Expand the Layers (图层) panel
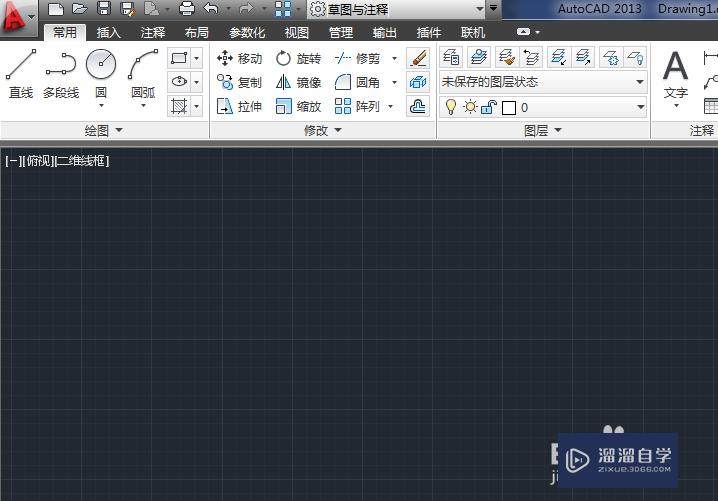The height and width of the screenshot is (501, 718). 544,131
